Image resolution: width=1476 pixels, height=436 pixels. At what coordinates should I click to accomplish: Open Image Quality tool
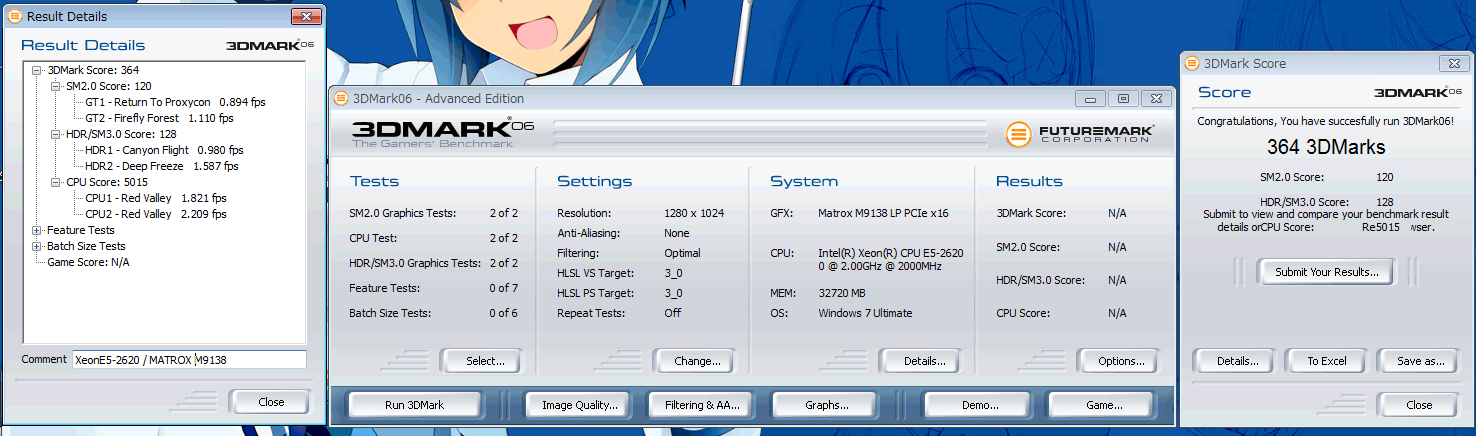[579, 405]
